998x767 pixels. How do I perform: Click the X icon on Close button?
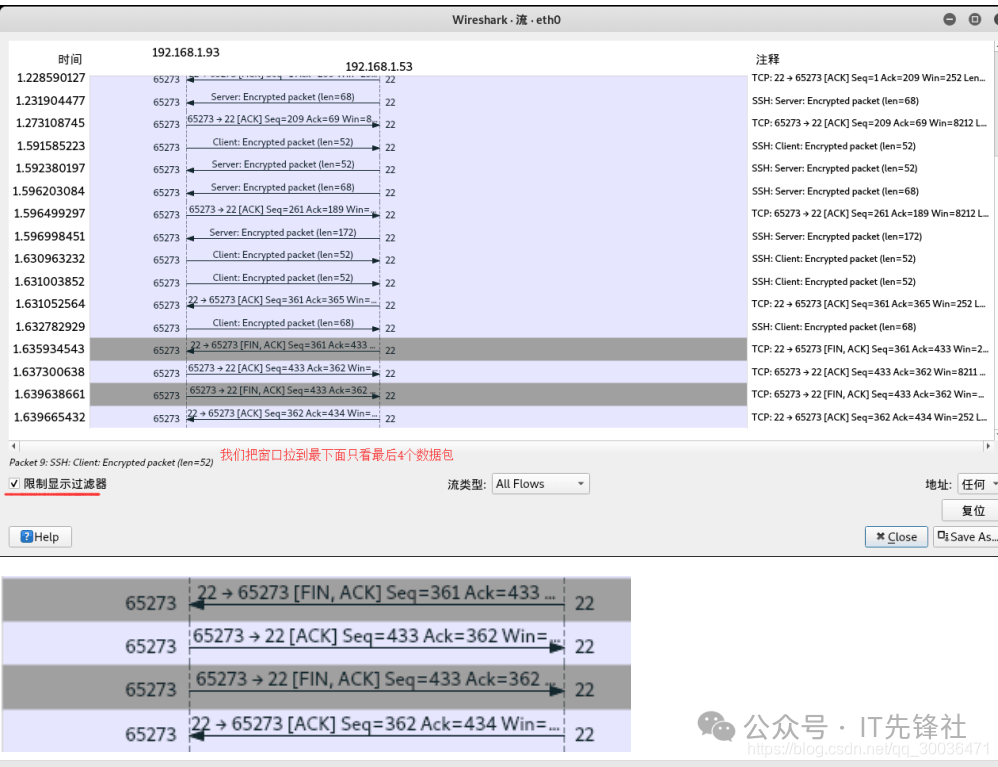[880, 537]
